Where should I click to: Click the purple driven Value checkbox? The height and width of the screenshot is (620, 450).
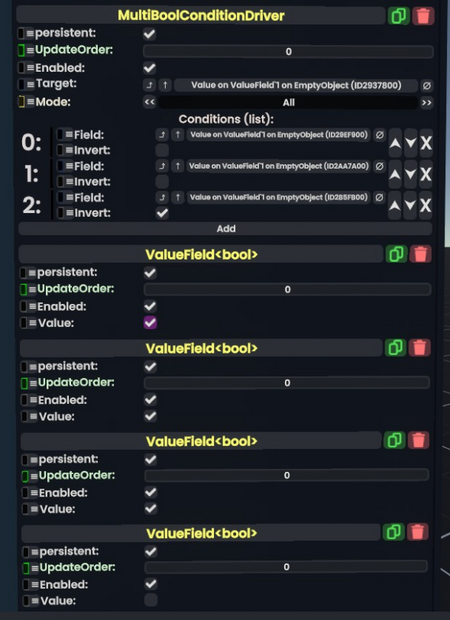pos(150,323)
